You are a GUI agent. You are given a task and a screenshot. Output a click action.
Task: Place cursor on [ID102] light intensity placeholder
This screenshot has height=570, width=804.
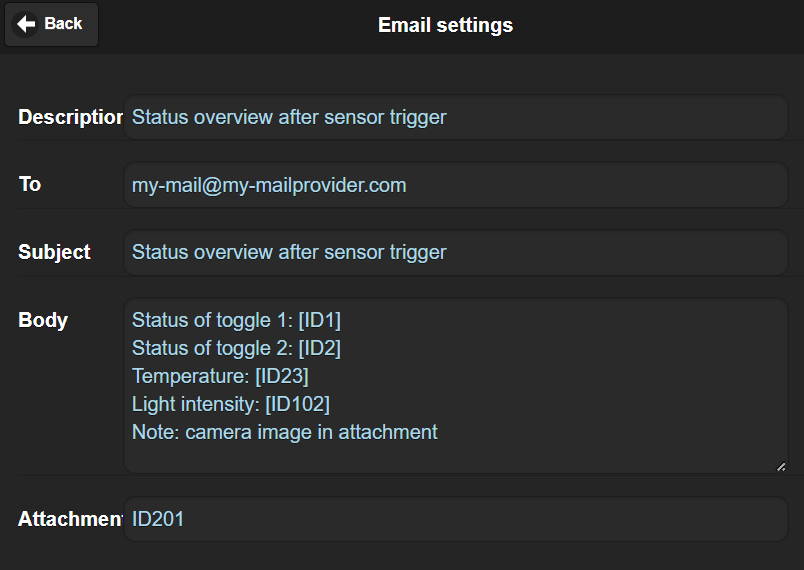[x=297, y=404]
